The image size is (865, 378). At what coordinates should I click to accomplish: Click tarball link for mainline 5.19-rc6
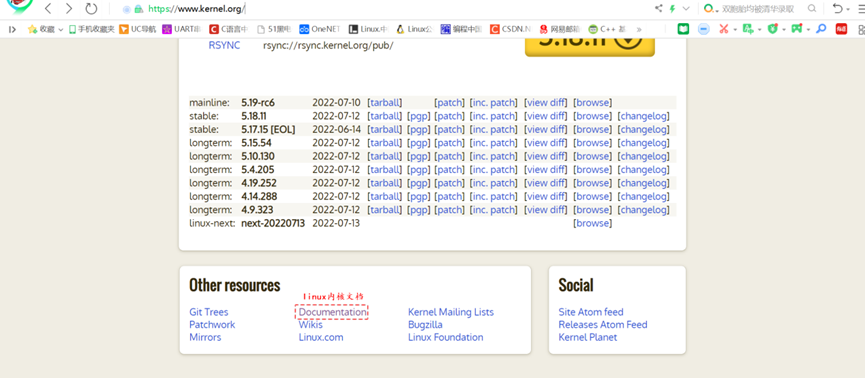(385, 103)
